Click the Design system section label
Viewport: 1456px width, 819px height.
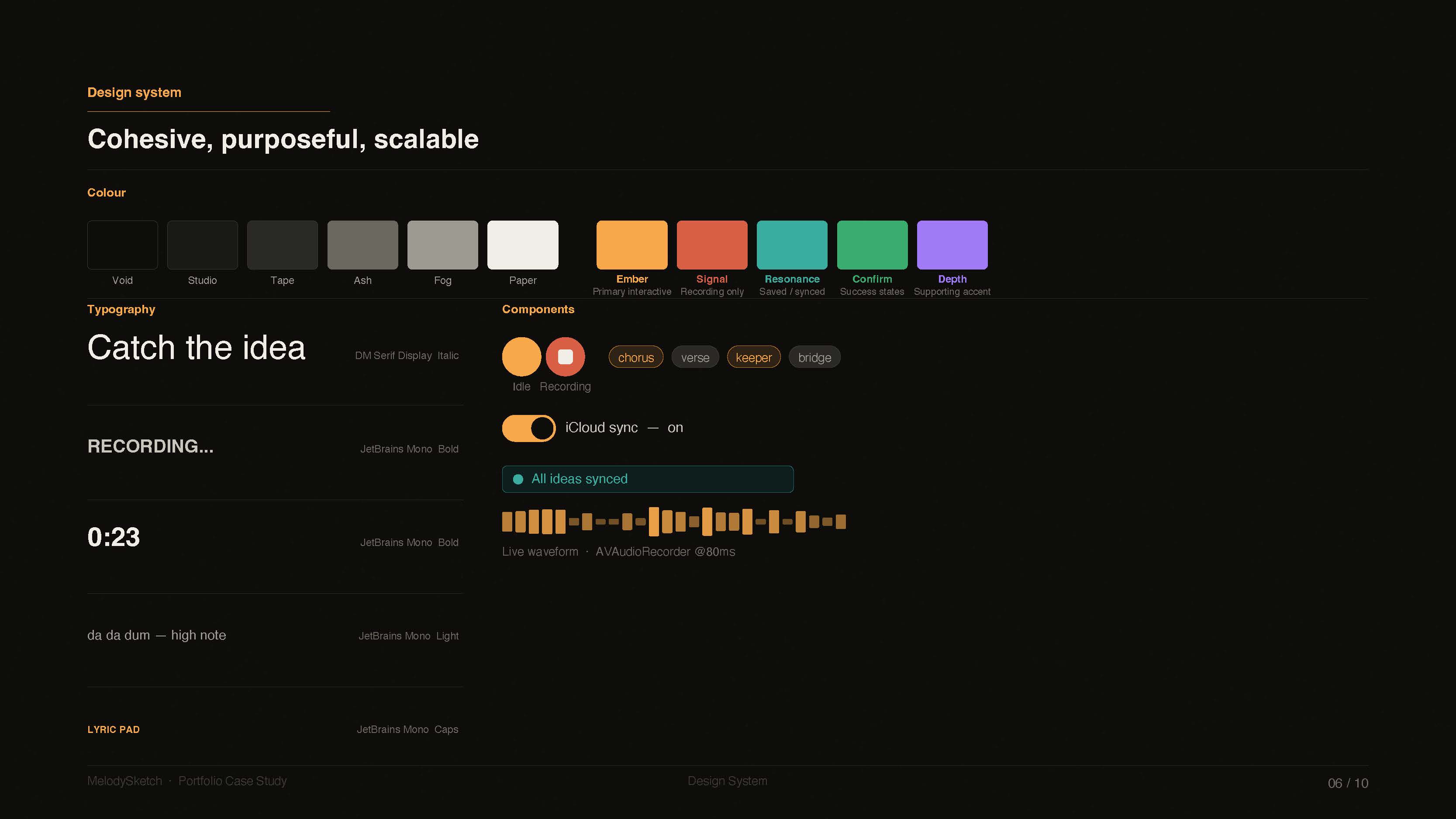(134, 92)
